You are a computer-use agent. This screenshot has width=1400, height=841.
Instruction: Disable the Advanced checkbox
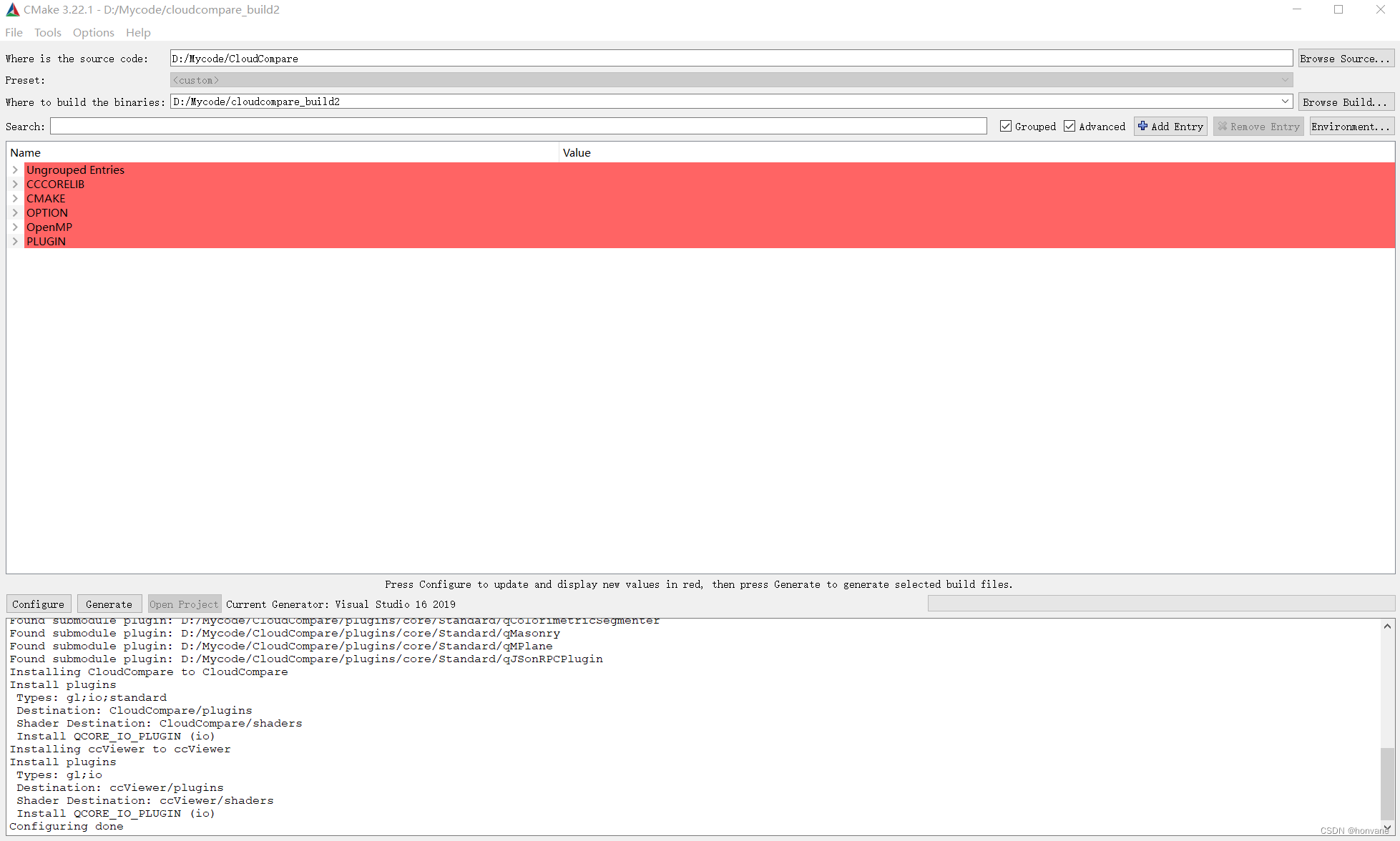[1069, 127]
